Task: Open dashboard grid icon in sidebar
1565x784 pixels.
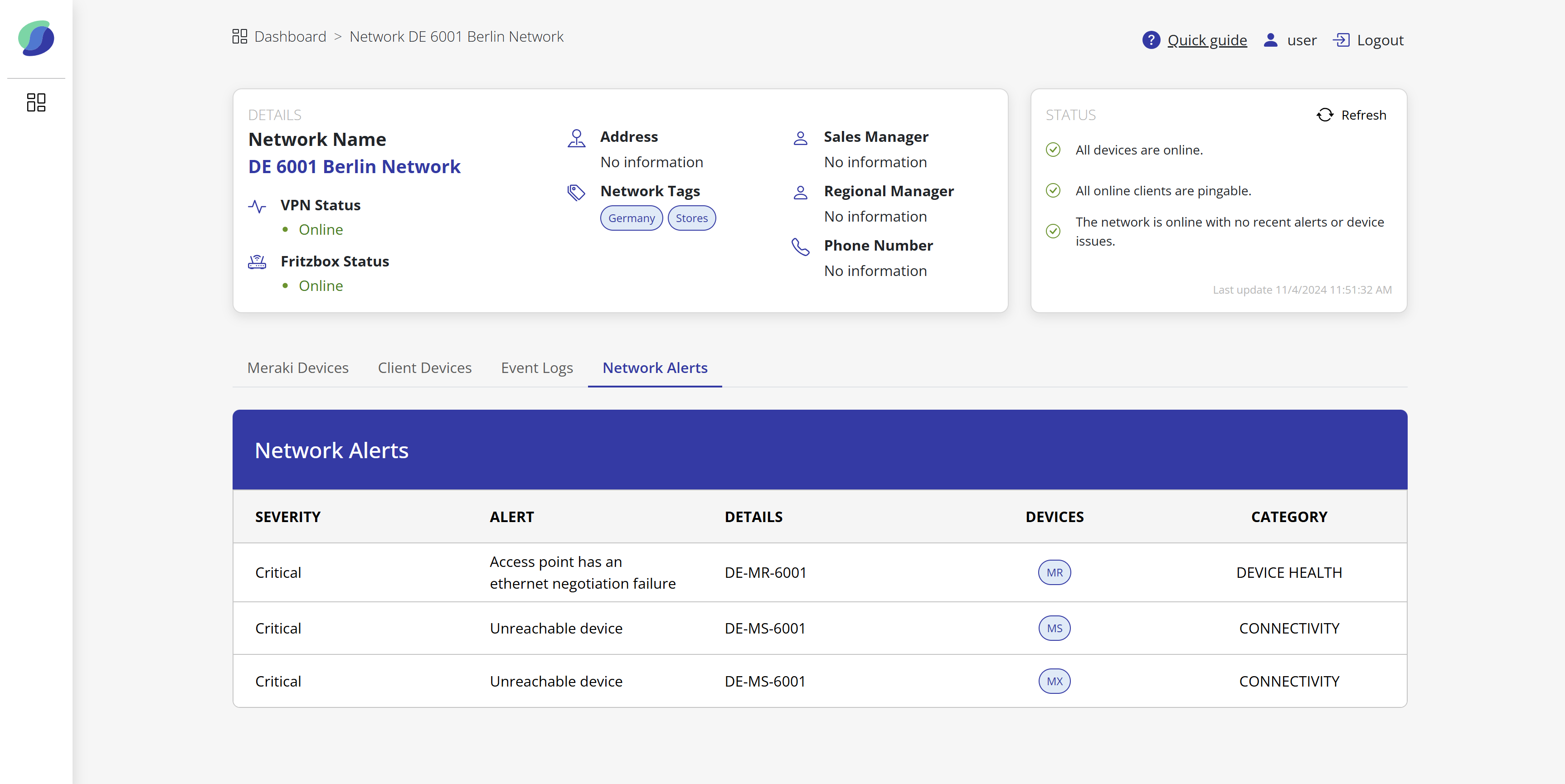Action: [x=36, y=102]
